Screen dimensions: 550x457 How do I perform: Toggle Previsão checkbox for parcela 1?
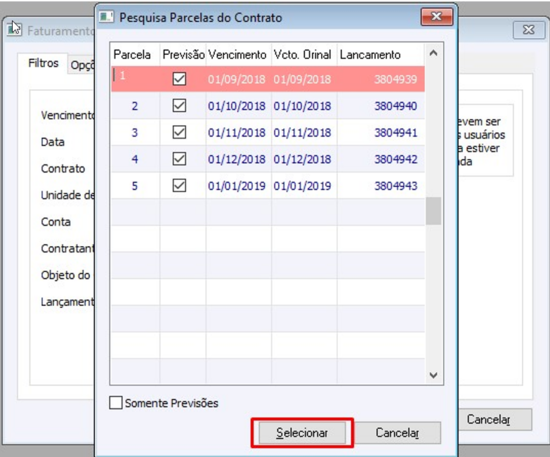click(179, 79)
